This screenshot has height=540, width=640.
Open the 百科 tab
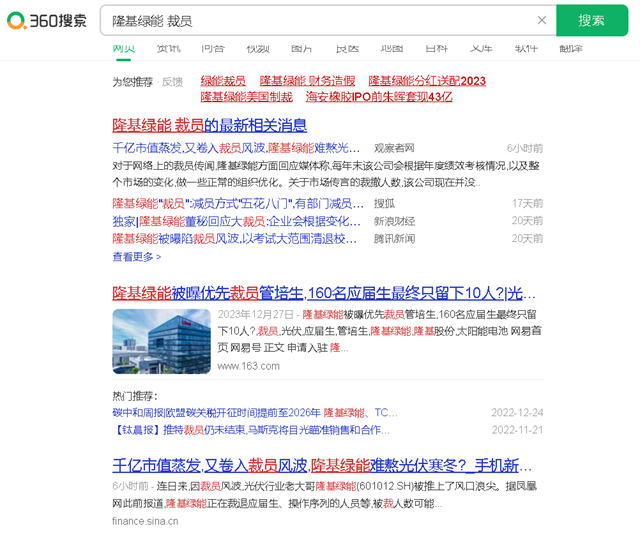tap(436, 49)
